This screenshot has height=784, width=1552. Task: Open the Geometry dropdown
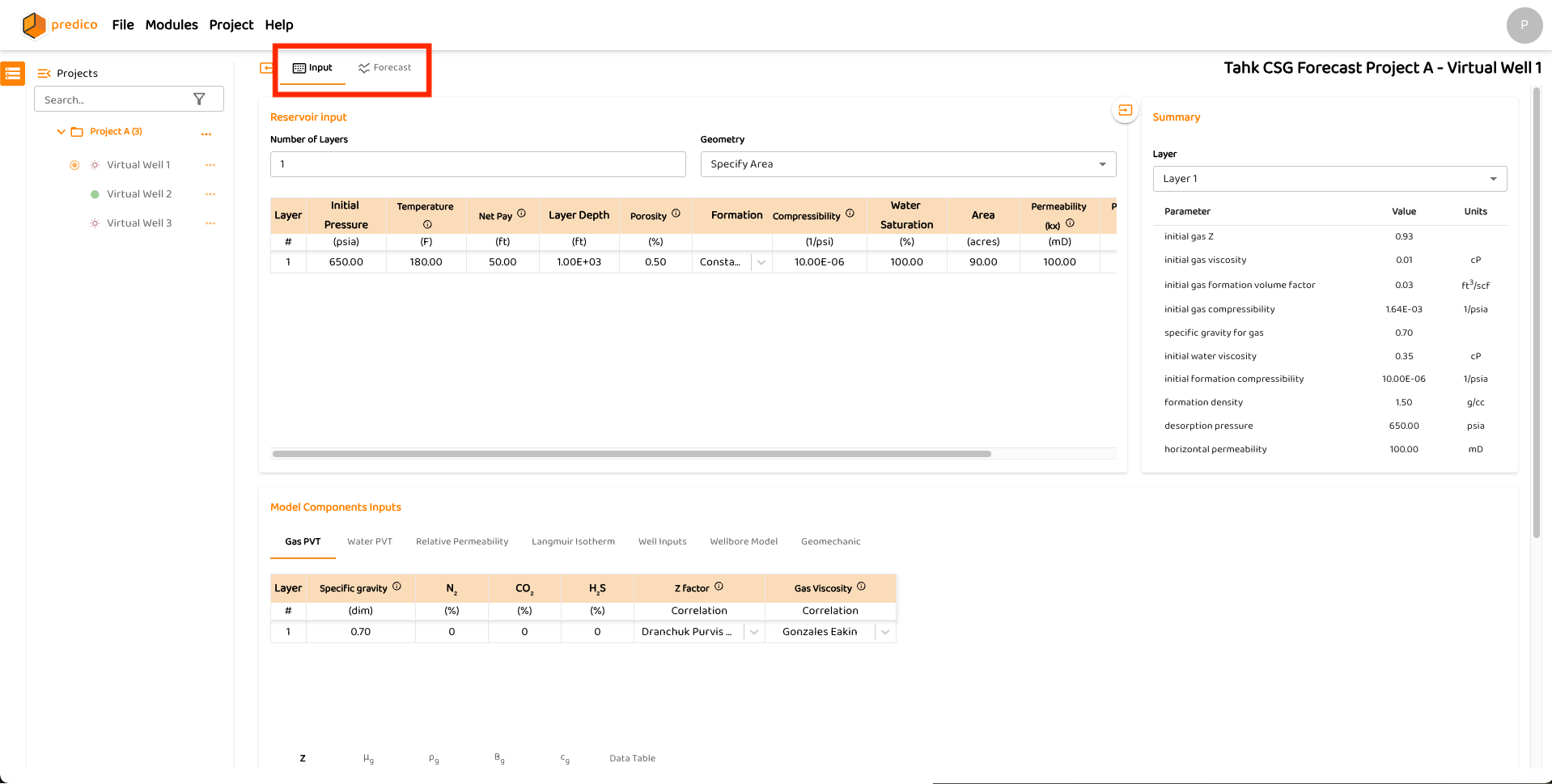coord(907,164)
